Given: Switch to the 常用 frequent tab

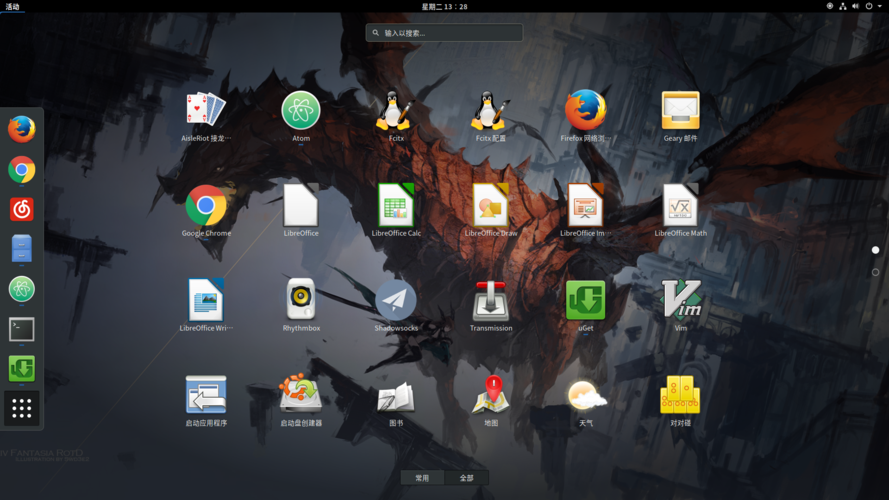Looking at the screenshot, I should (422, 478).
